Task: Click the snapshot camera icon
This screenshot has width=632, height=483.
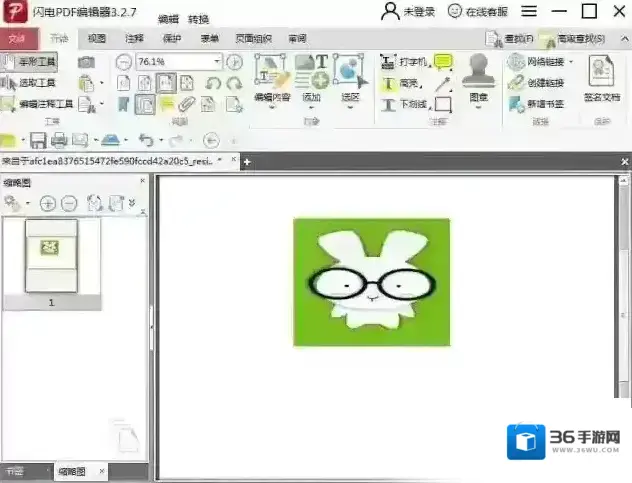Action: click(86, 62)
